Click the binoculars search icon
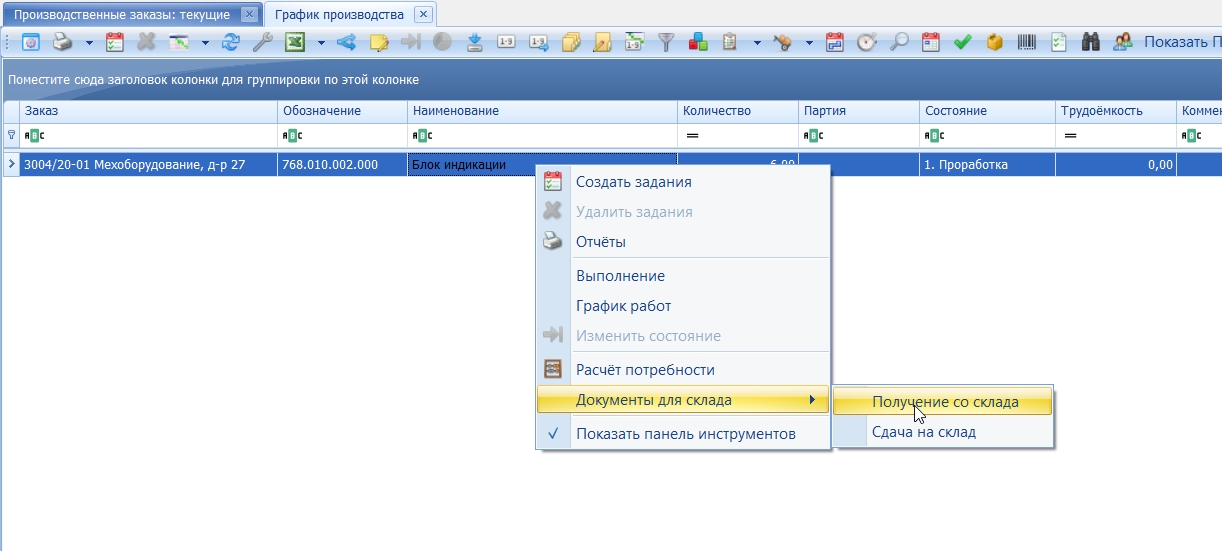1222x551 pixels. [1091, 42]
